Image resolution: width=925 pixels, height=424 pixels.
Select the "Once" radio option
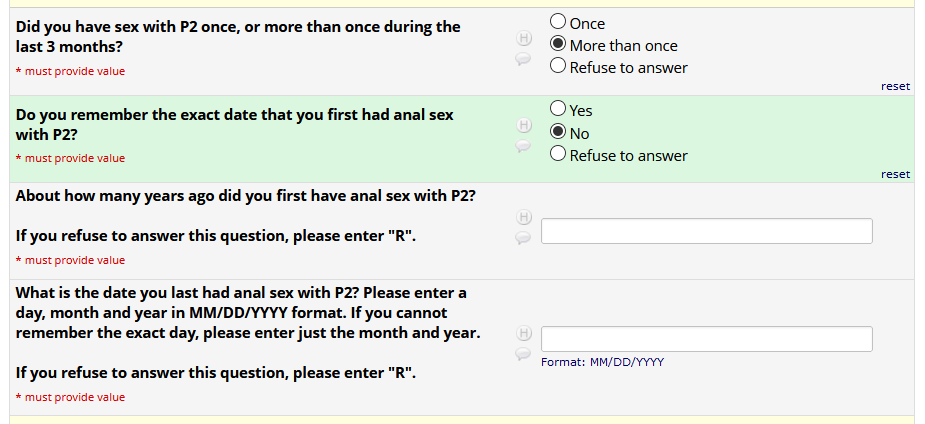point(559,22)
